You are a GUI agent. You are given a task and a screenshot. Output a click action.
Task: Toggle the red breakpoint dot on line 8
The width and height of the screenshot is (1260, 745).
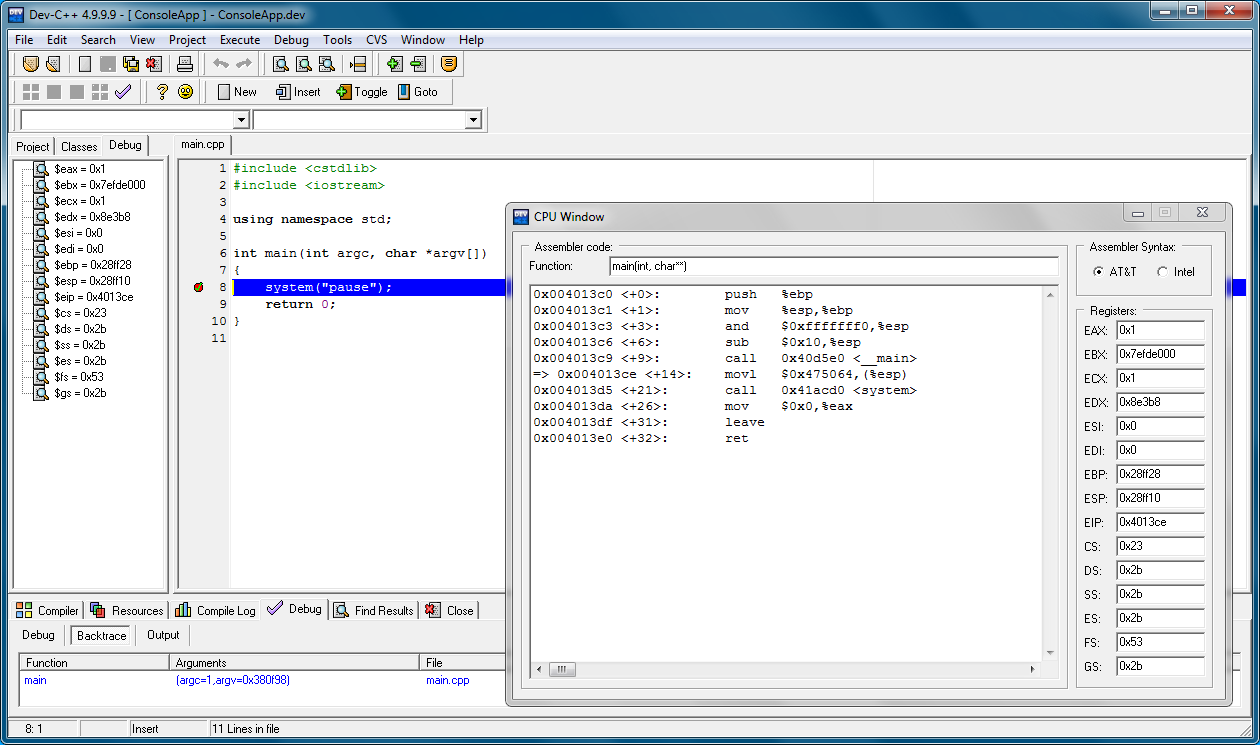198,287
